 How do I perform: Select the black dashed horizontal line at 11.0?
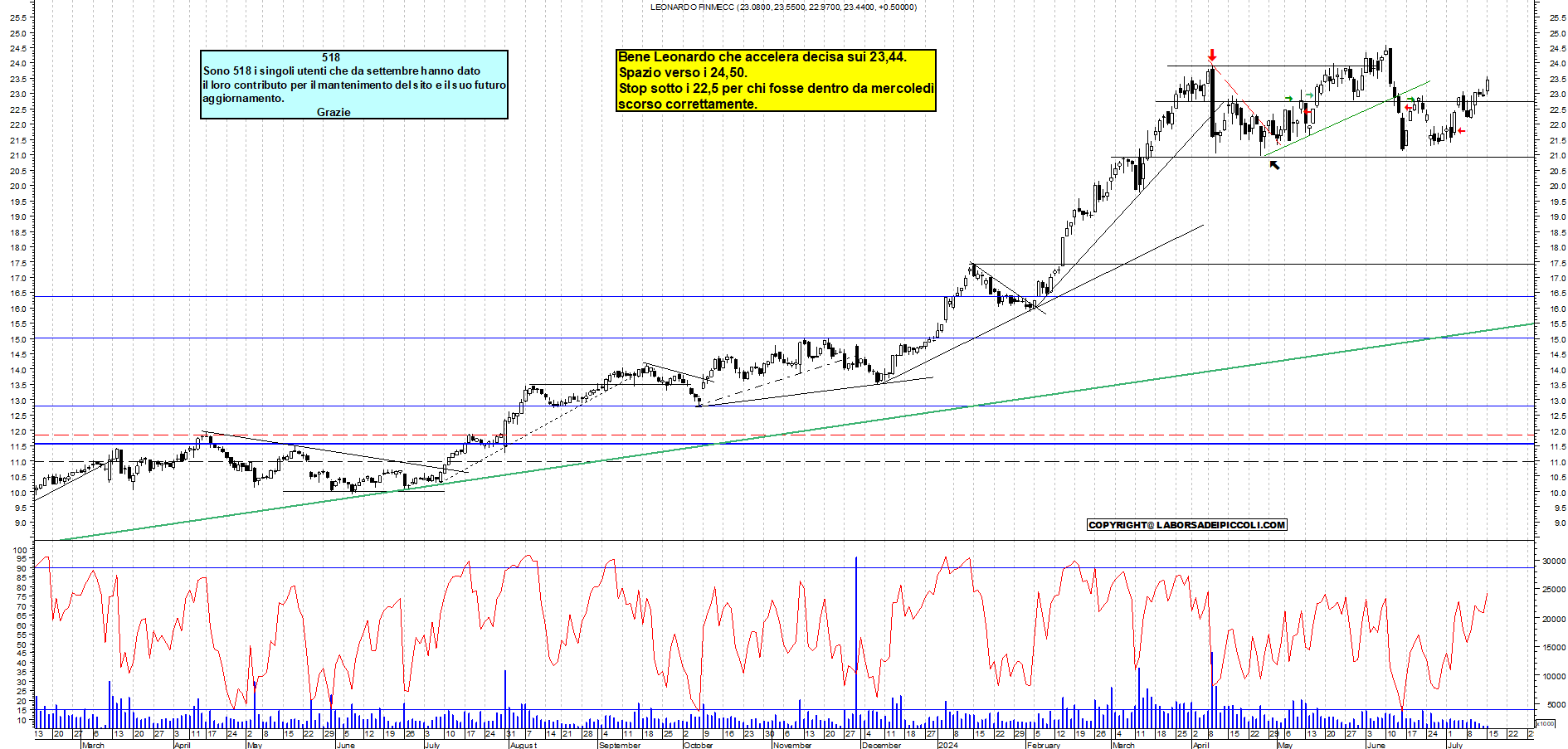tap(784, 462)
